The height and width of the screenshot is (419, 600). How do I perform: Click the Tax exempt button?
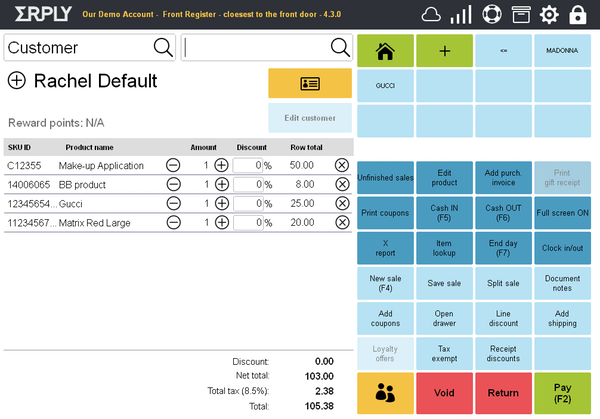tap(445, 353)
